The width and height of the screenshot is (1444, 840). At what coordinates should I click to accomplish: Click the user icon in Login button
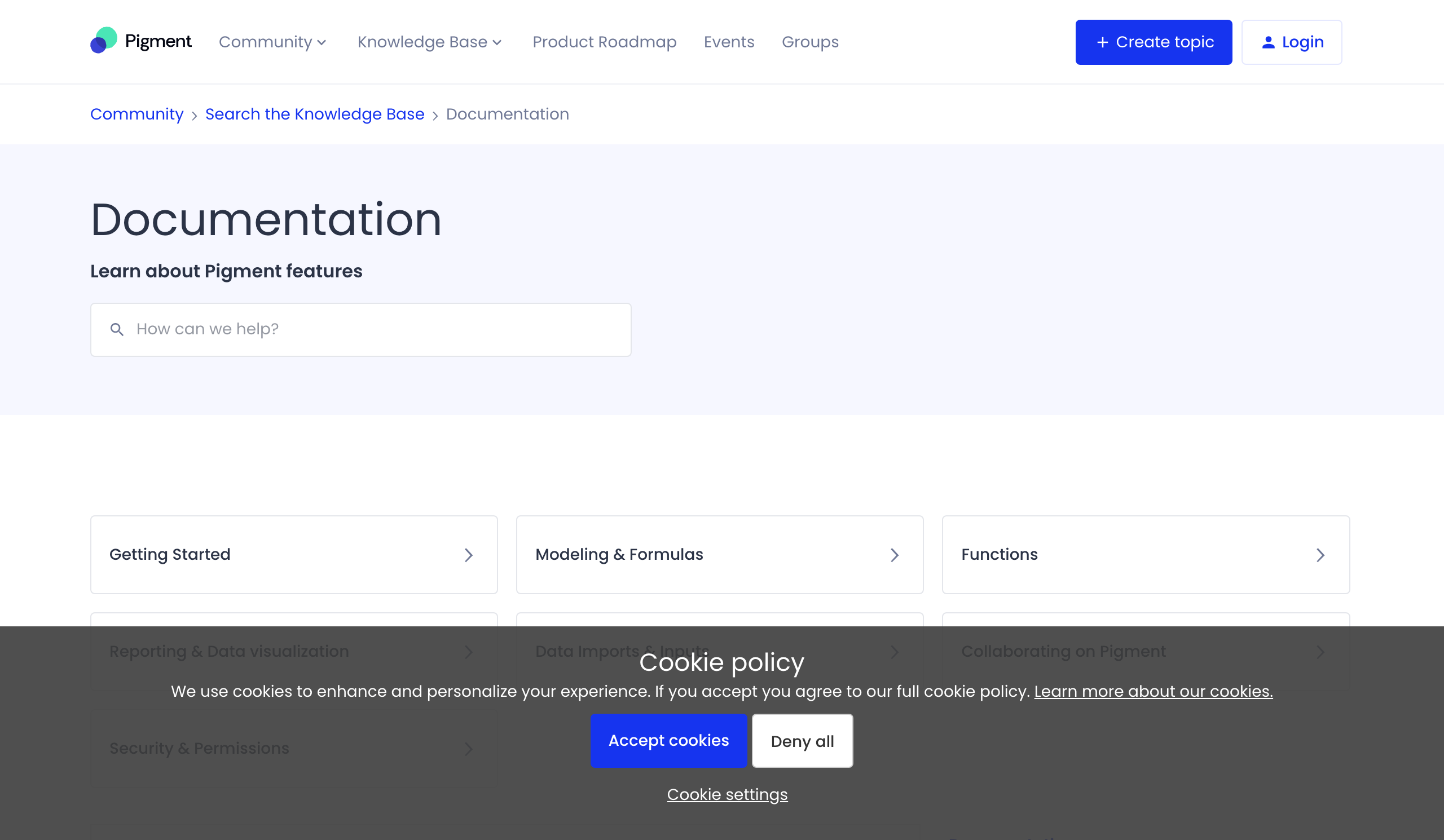pyautogui.click(x=1268, y=42)
